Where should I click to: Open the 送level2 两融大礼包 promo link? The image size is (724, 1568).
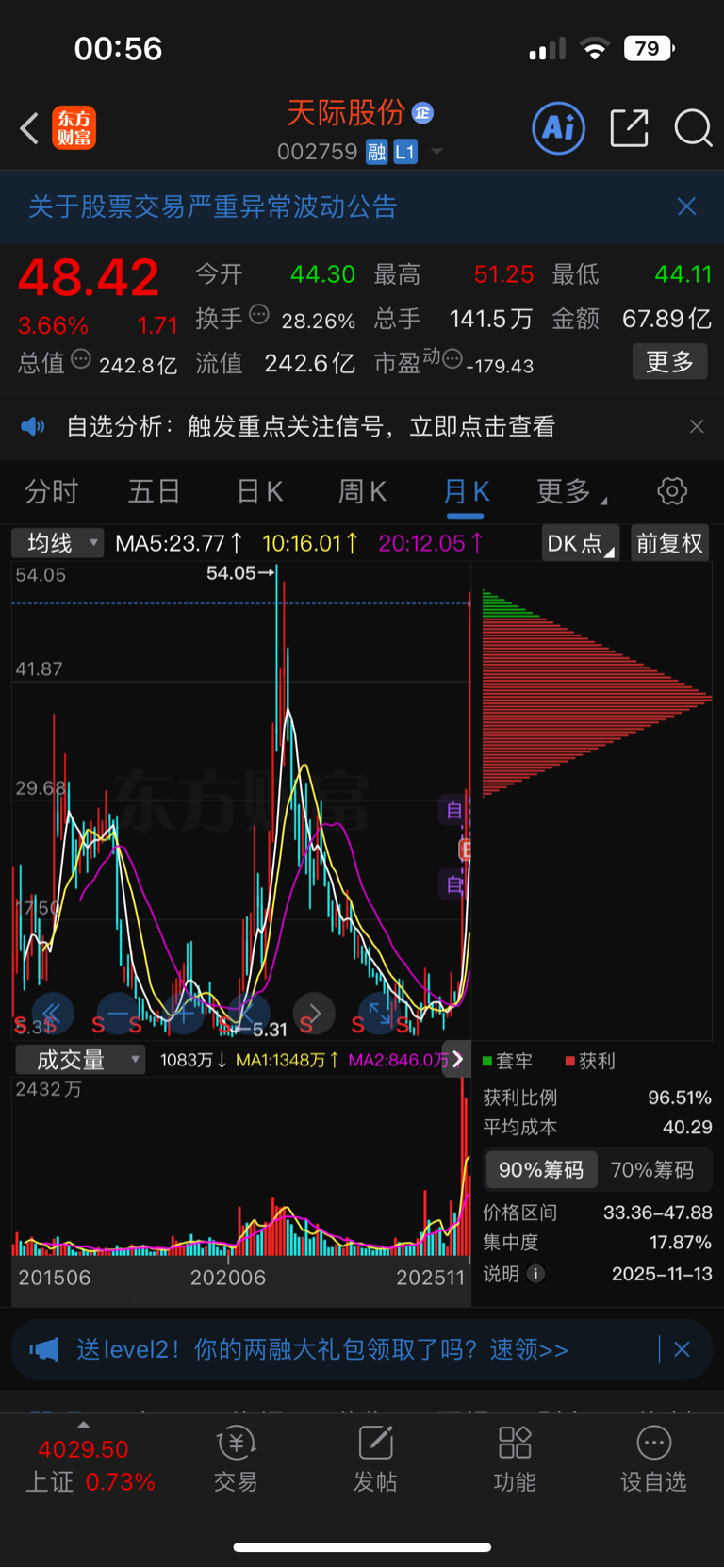[x=322, y=1349]
